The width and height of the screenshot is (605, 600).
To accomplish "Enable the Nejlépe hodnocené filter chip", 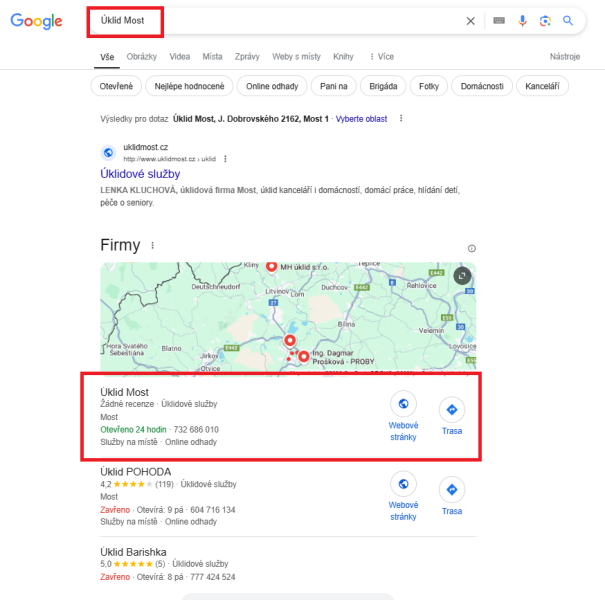I will [189, 86].
